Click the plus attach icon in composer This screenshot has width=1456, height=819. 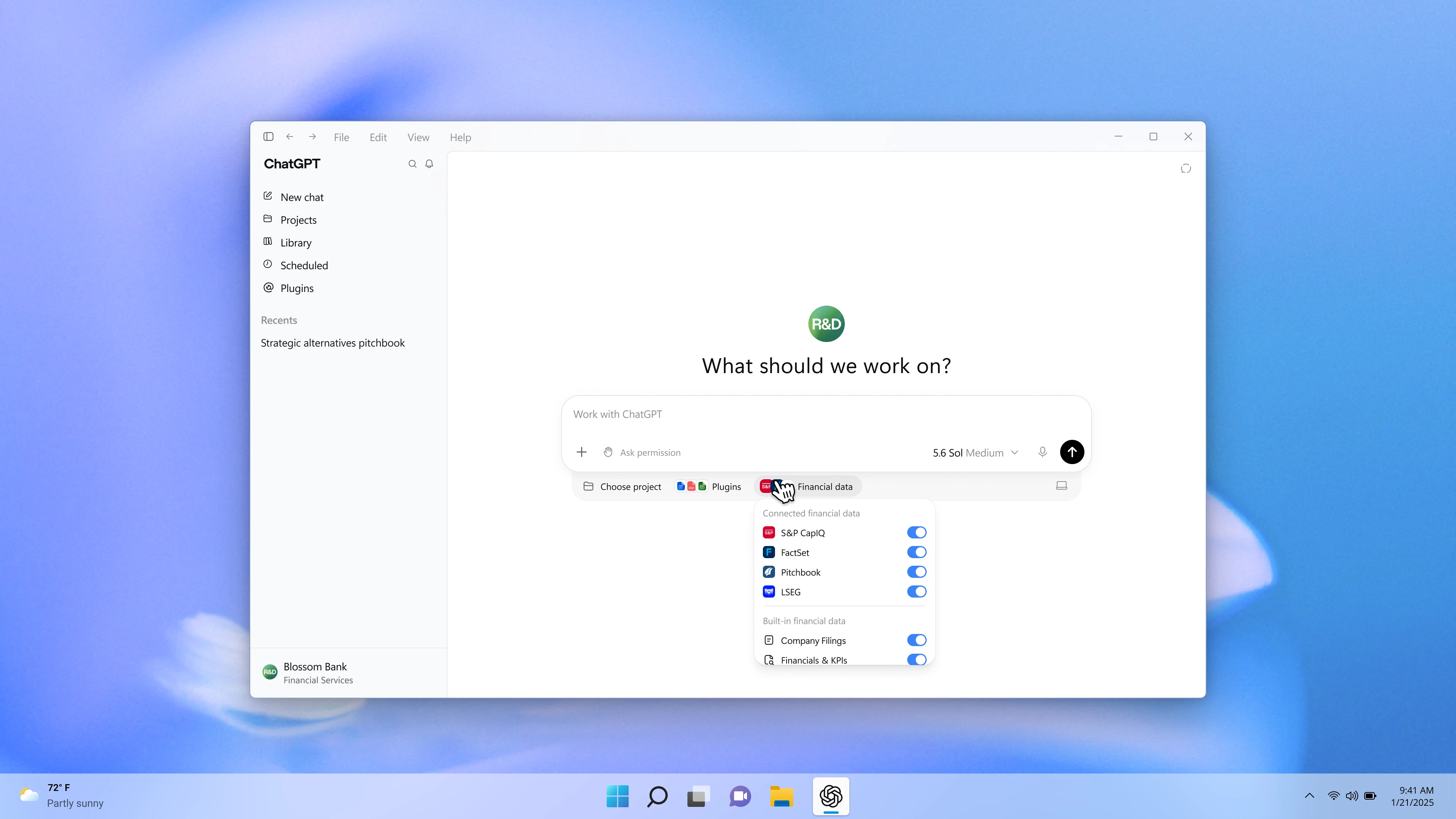(582, 452)
